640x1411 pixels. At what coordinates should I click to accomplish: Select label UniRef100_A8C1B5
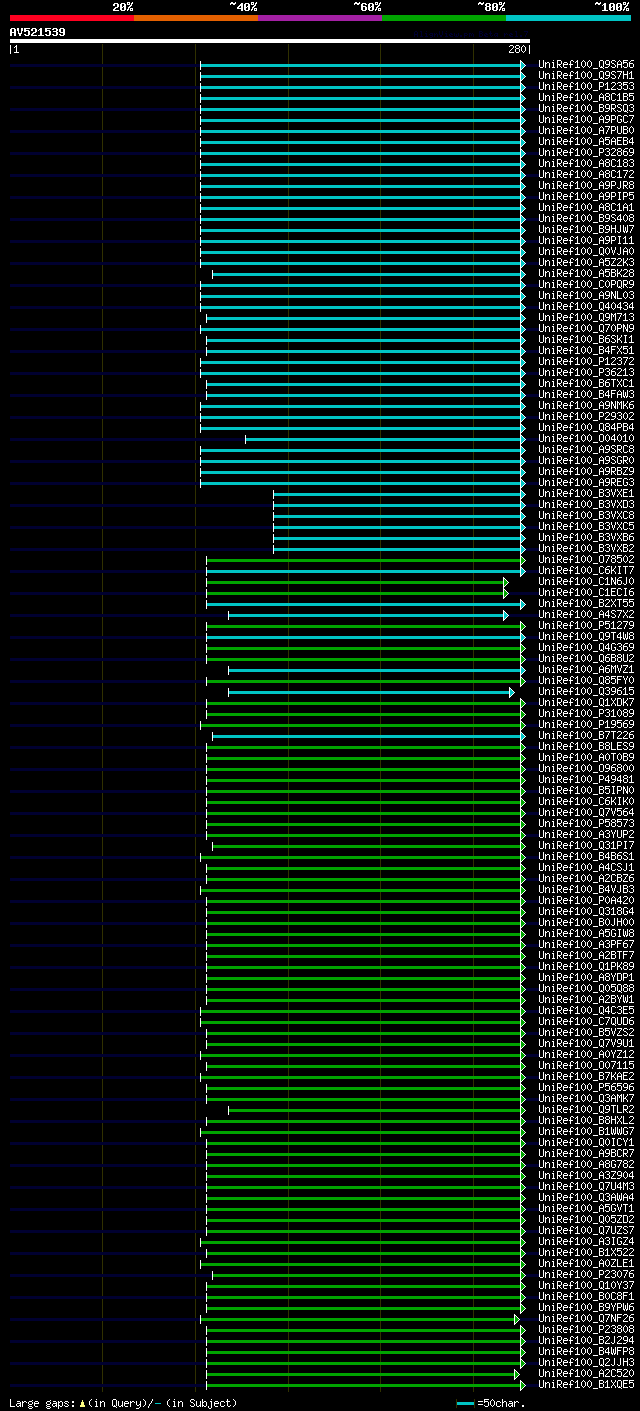tap(586, 97)
